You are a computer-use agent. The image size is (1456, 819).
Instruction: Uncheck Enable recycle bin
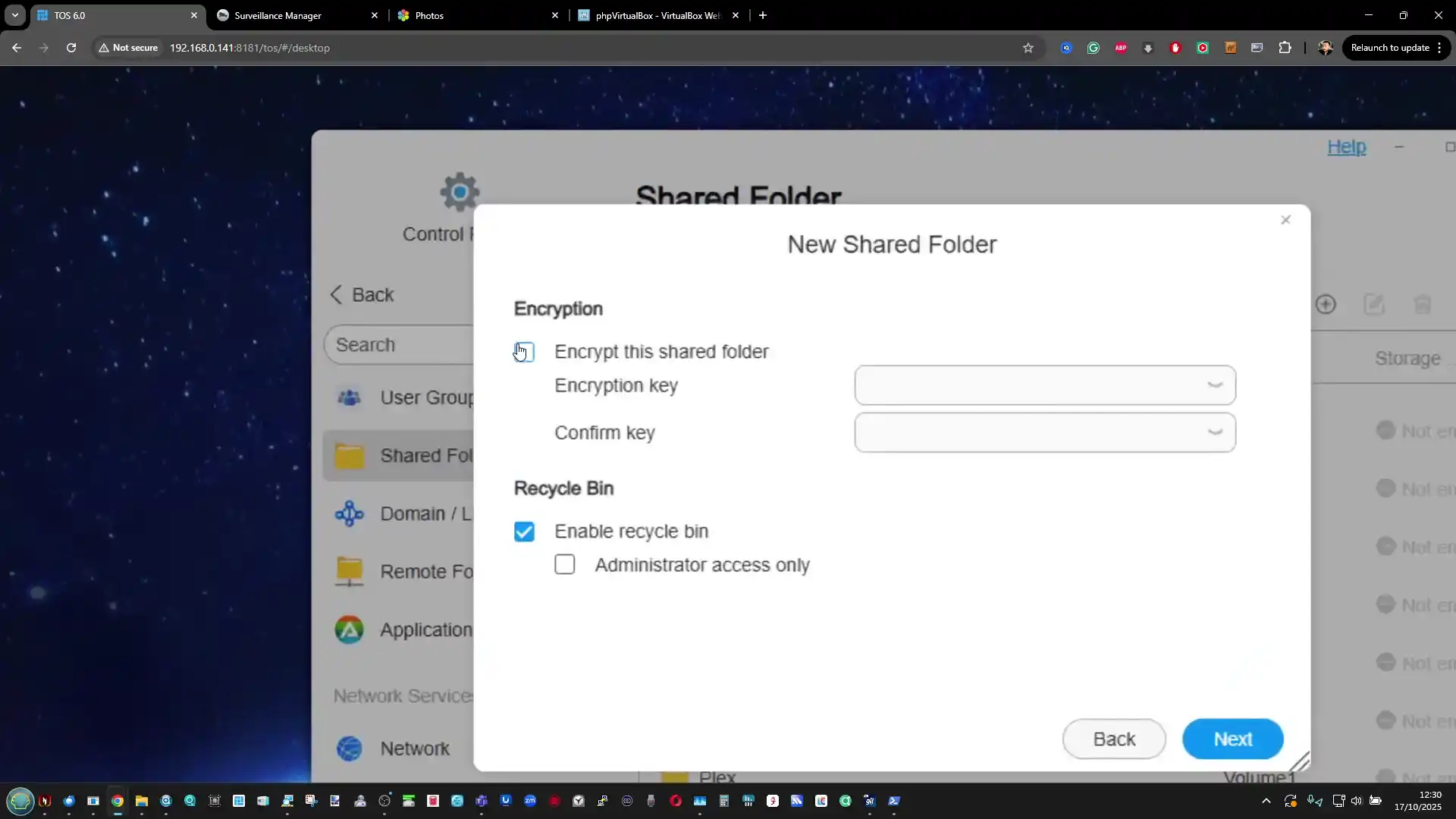[x=525, y=532]
